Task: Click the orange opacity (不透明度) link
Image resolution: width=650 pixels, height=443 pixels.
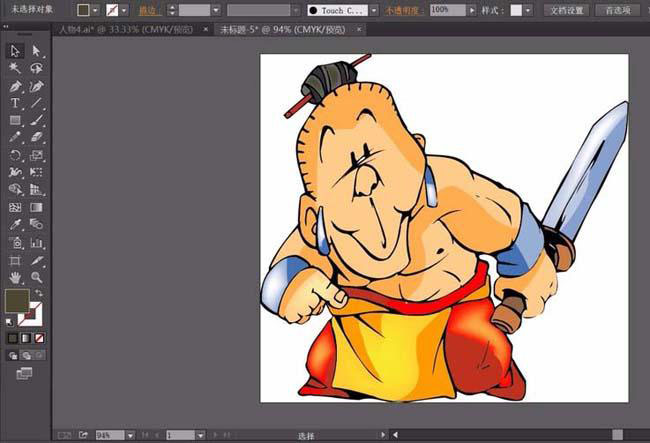Action: tap(403, 10)
